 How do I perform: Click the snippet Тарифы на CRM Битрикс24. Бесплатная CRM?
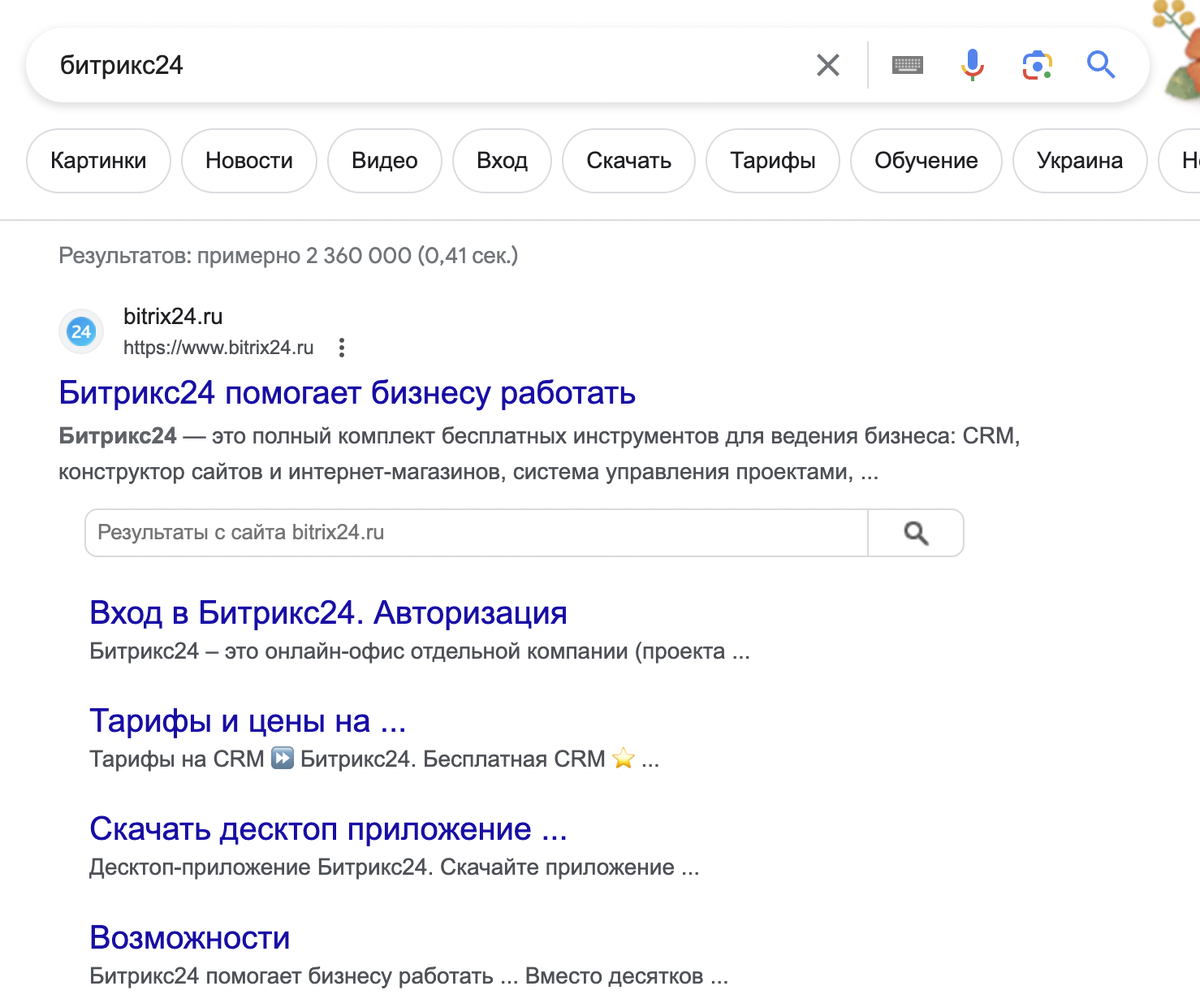point(375,759)
